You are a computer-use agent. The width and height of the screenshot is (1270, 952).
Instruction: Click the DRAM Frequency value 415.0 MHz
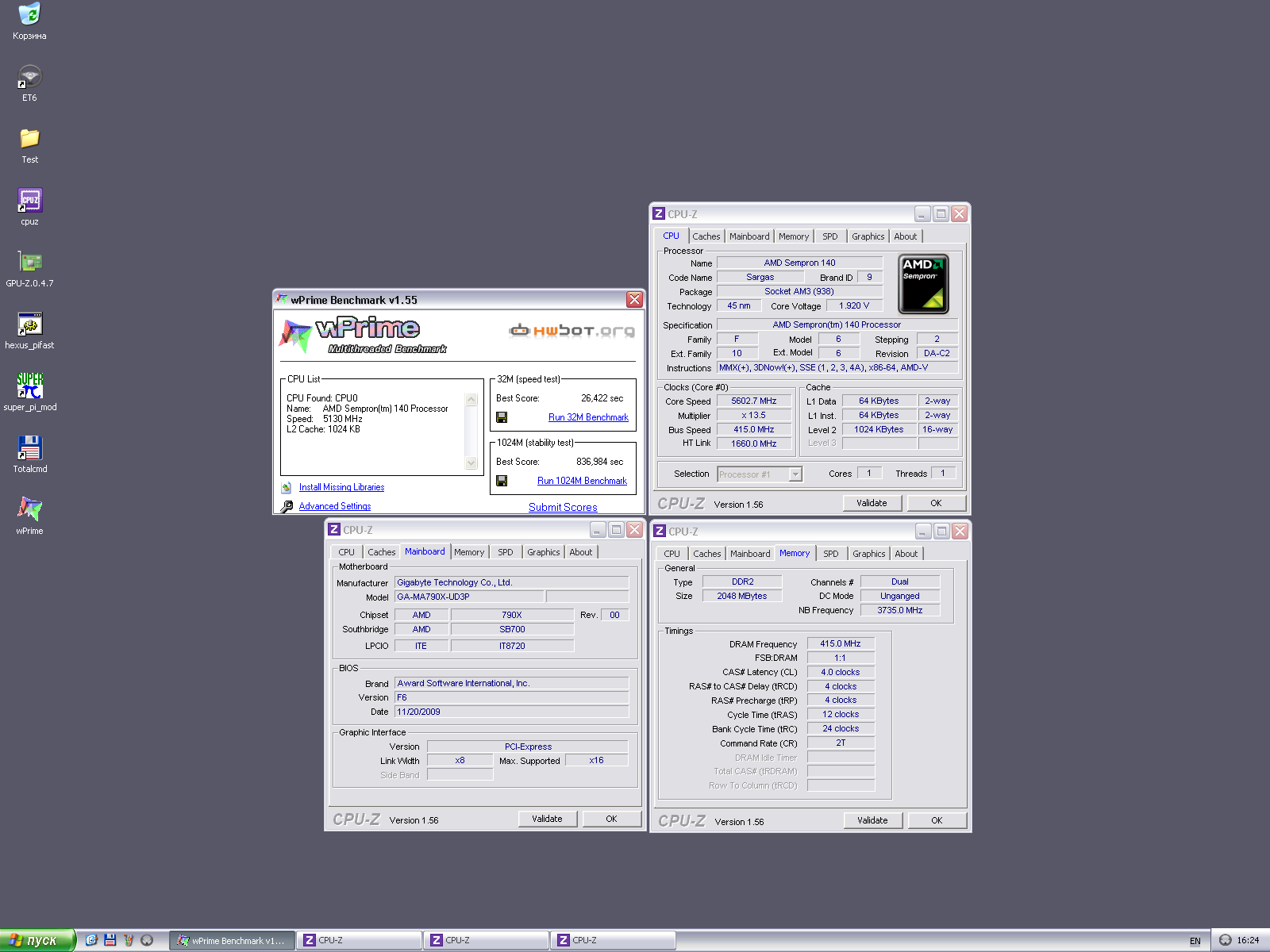(x=841, y=643)
